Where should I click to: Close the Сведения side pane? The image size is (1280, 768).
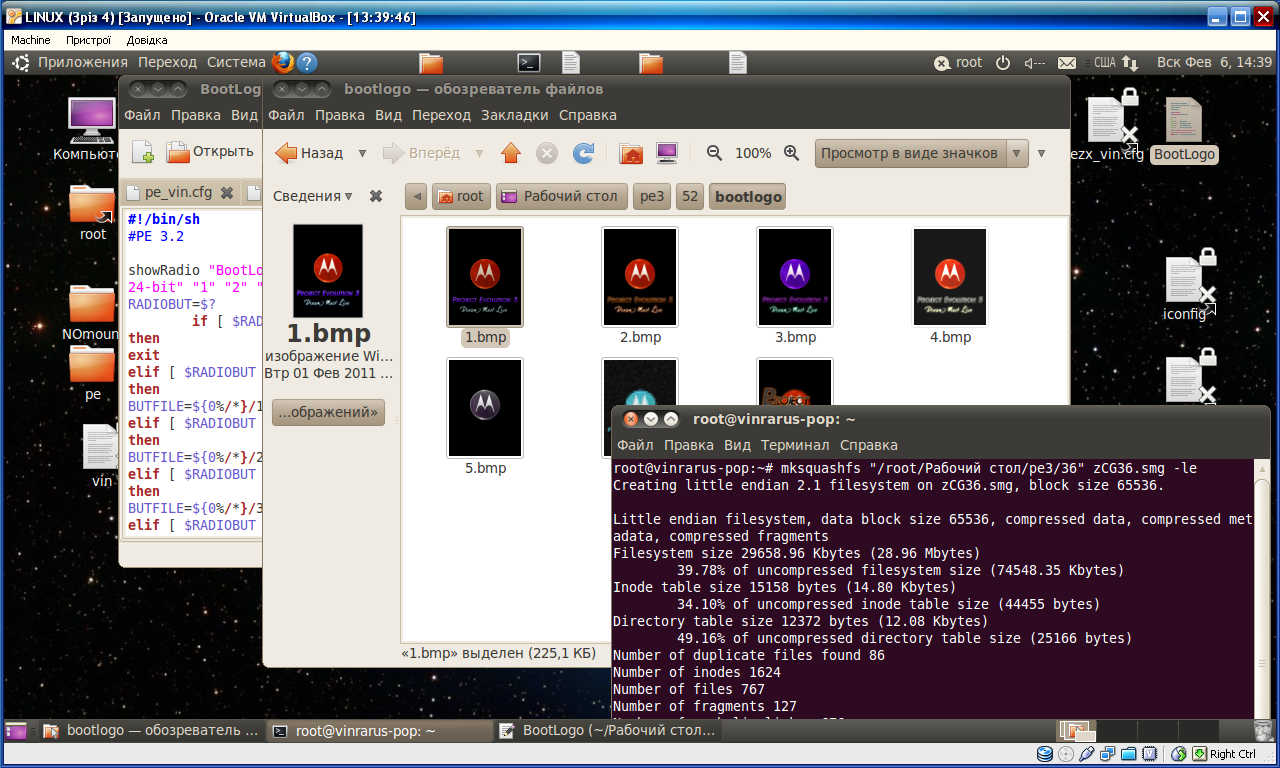[x=376, y=196]
